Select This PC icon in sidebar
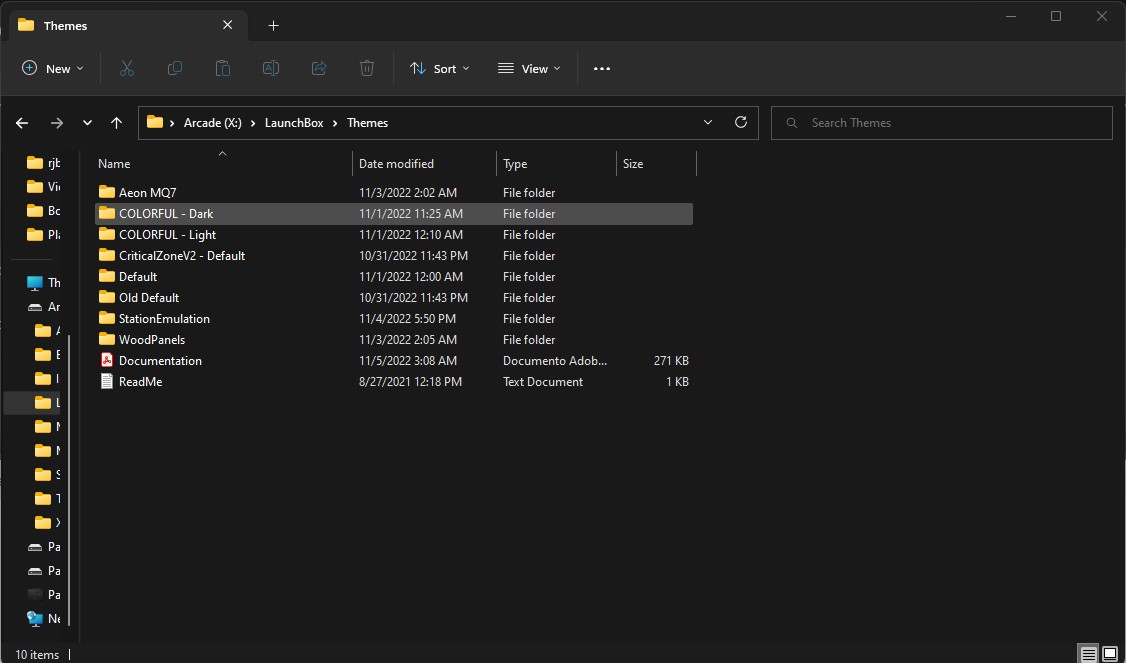This screenshot has width=1126, height=663. tap(34, 283)
